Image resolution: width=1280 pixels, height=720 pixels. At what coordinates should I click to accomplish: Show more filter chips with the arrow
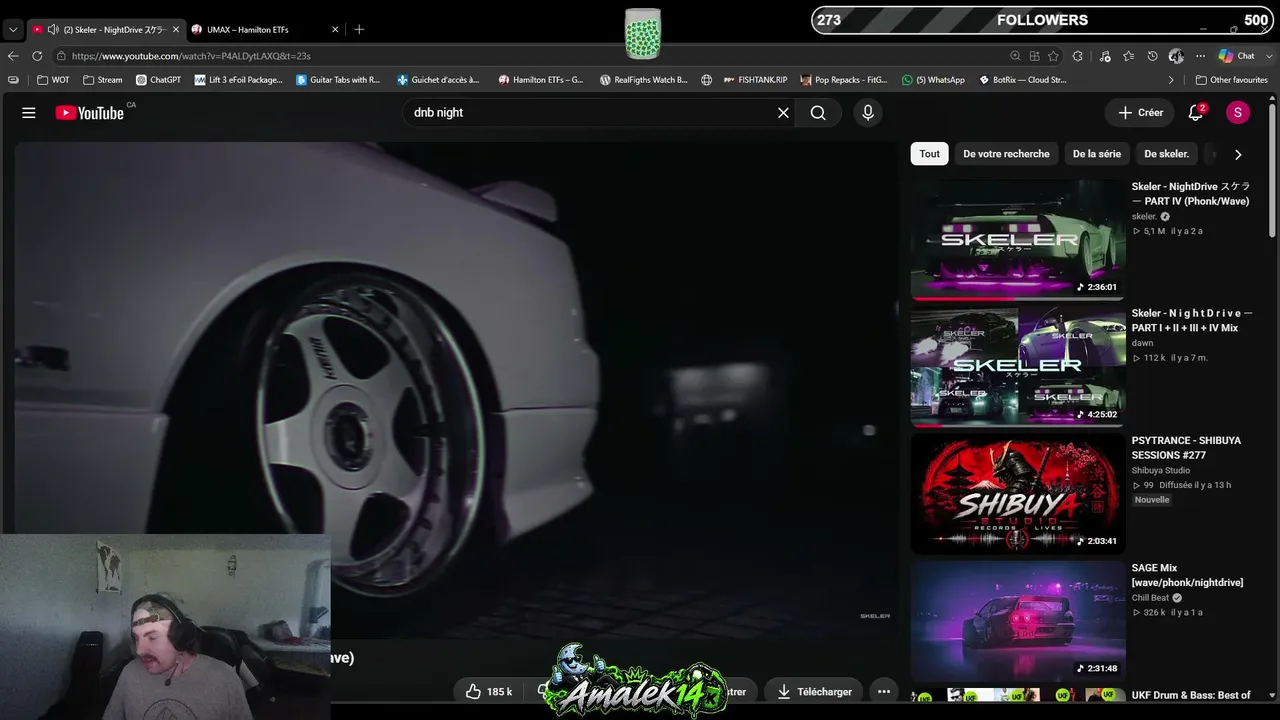coord(1238,154)
